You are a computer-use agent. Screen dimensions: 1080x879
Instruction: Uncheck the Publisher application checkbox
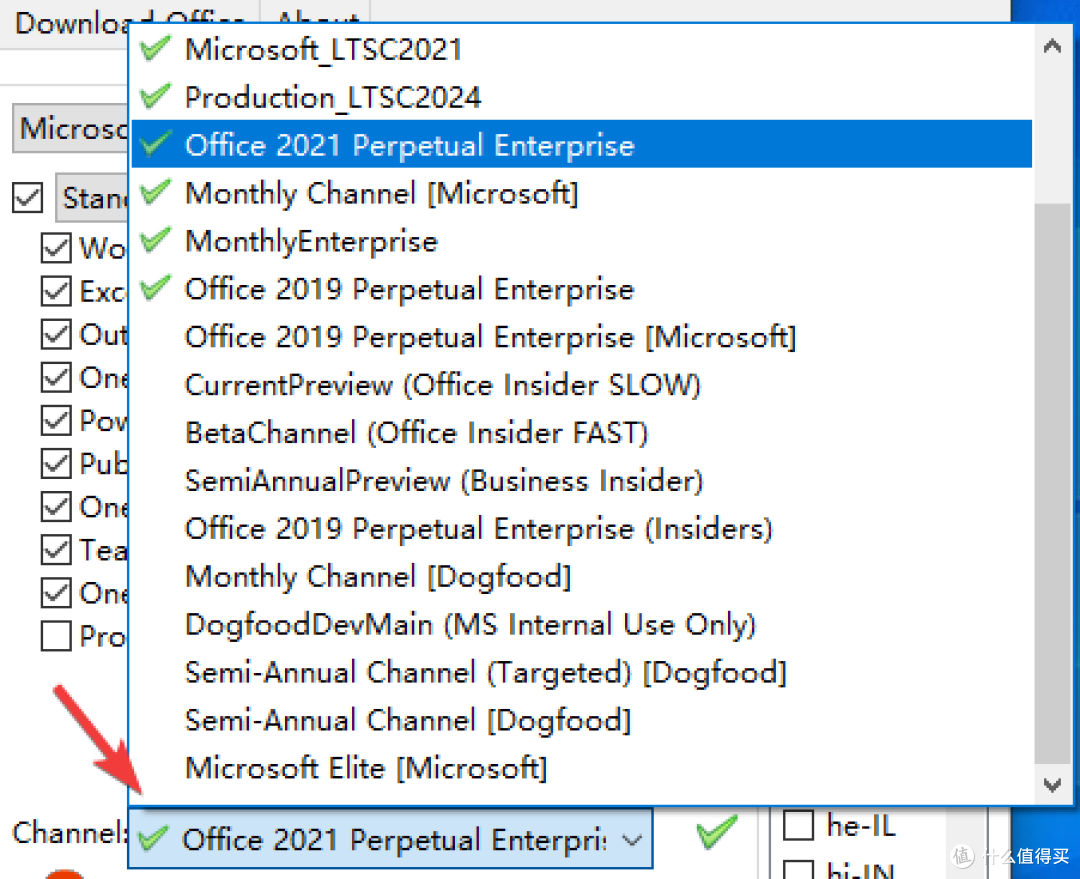pos(56,463)
